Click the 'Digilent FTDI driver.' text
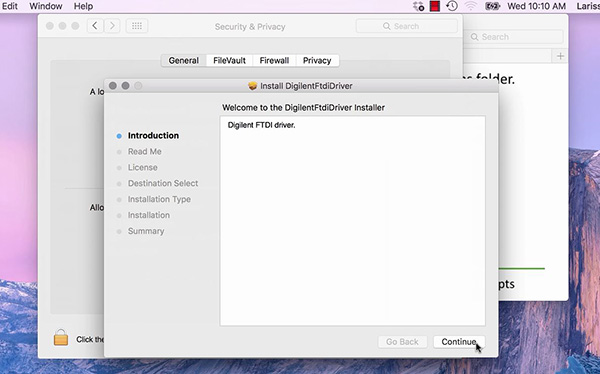Image resolution: width=600 pixels, height=374 pixels. coord(261,125)
